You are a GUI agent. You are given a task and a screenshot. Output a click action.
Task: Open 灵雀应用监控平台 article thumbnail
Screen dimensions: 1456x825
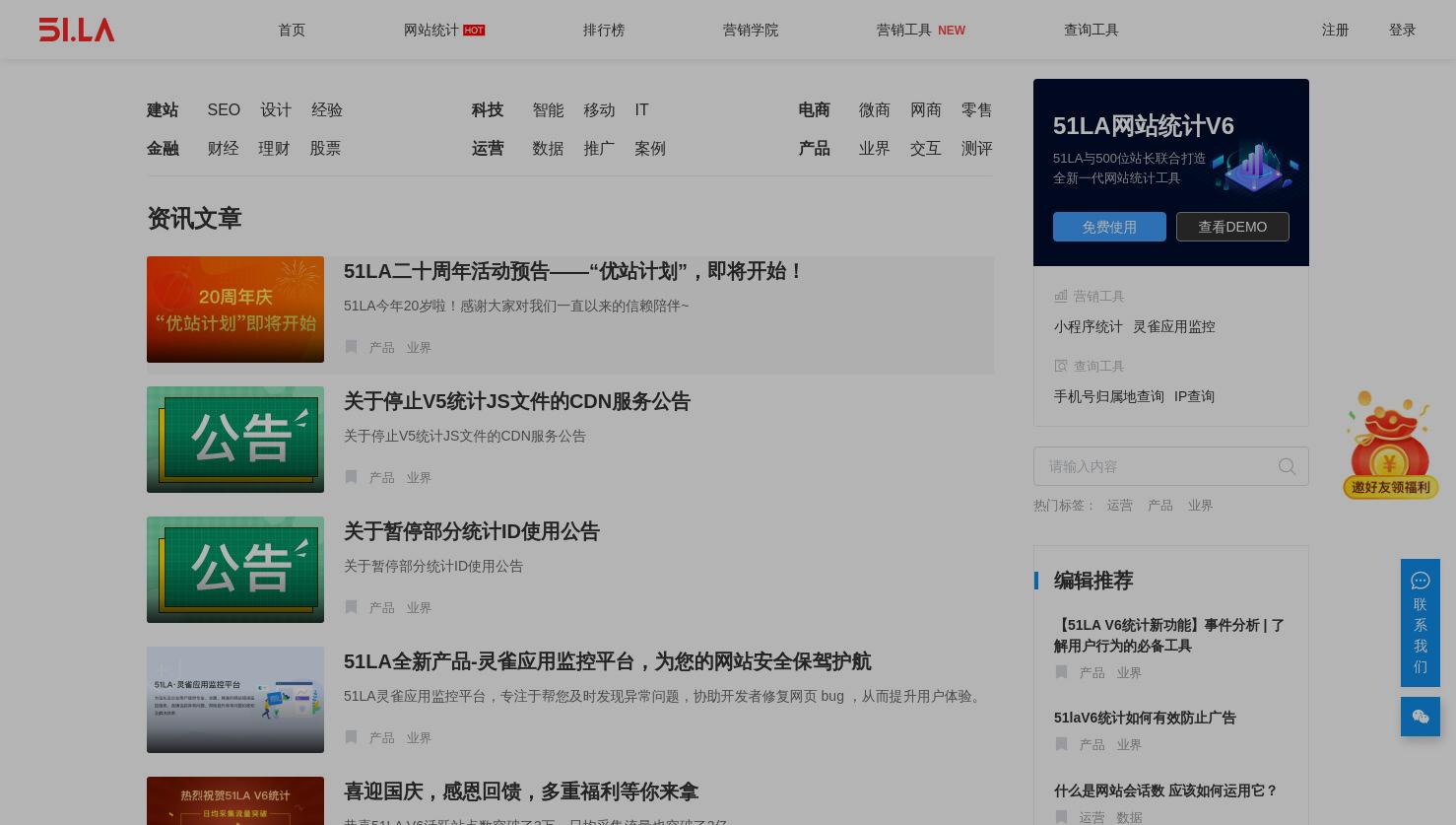(235, 700)
